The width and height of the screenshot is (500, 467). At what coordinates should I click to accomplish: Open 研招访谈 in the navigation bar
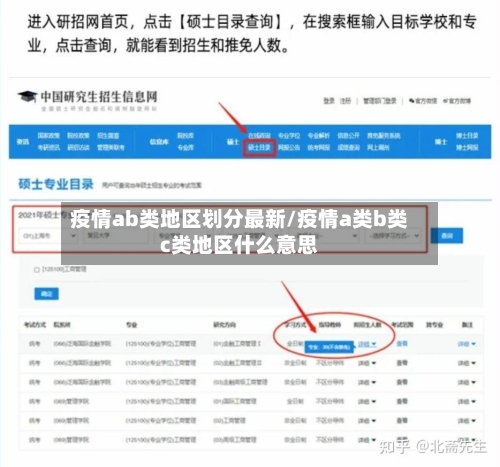click(78, 147)
